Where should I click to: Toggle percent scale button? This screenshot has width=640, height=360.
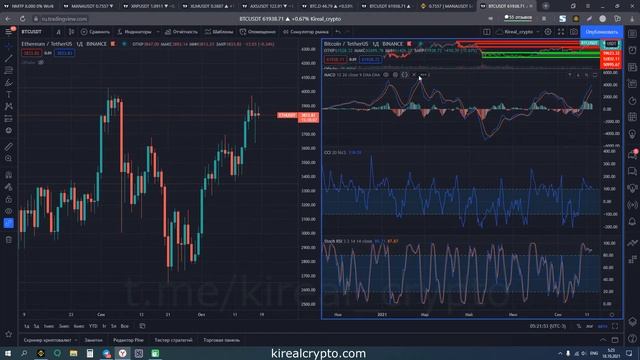point(579,326)
